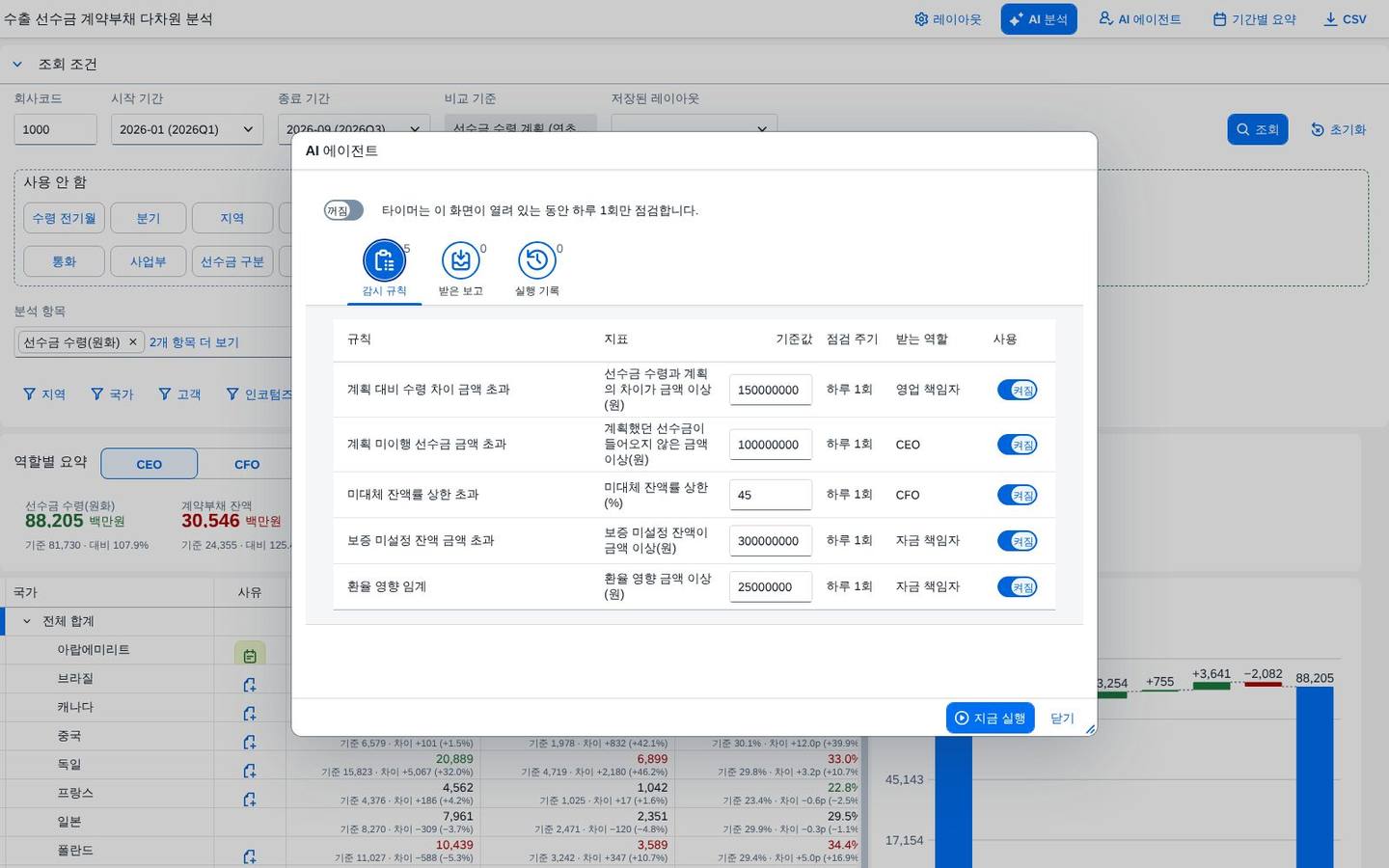Image resolution: width=1389 pixels, height=868 pixels.
Task: Toggle the 환율 영향 임계 rule switch
Action: [x=1017, y=586]
